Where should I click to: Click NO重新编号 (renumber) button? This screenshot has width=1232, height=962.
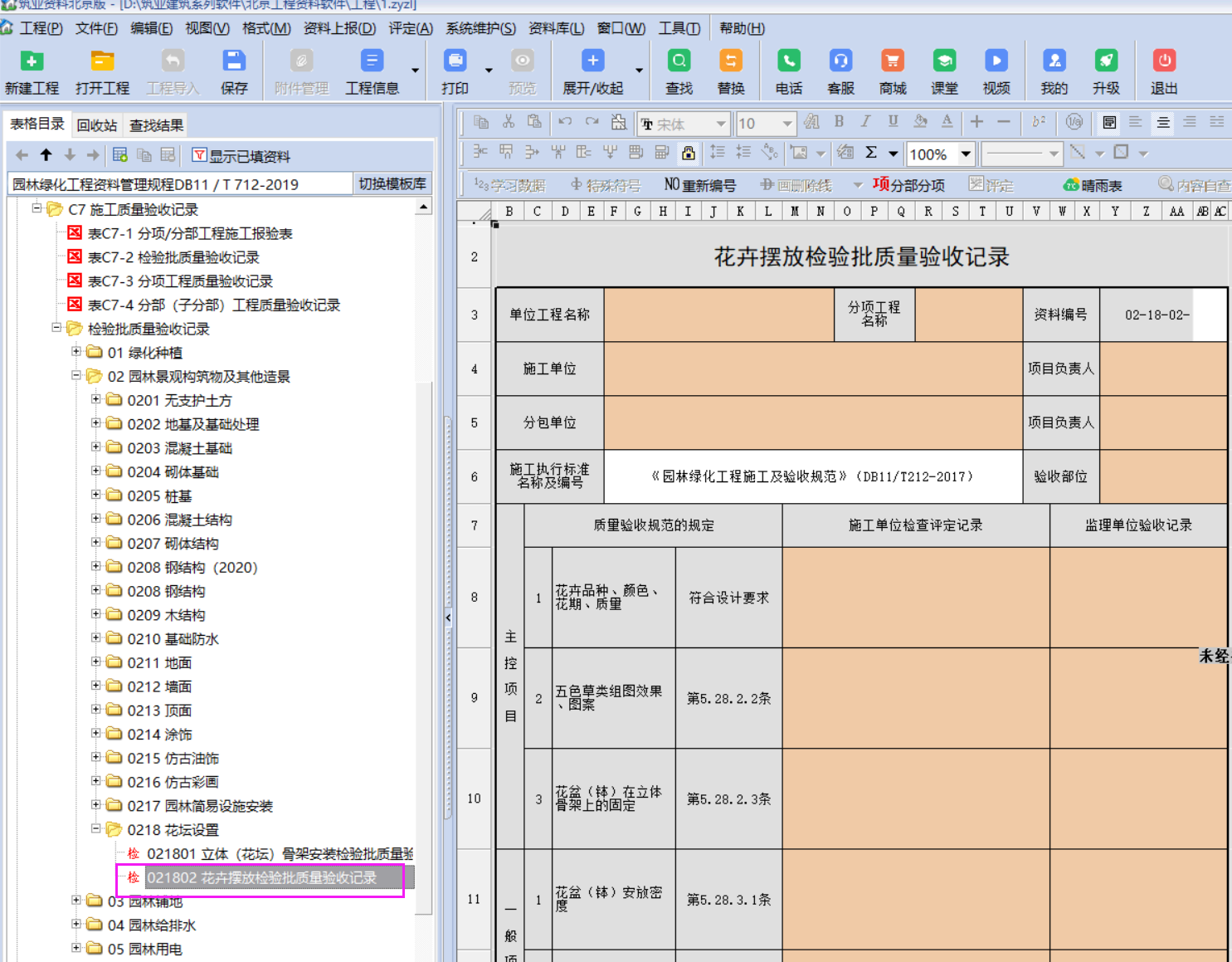[699, 185]
